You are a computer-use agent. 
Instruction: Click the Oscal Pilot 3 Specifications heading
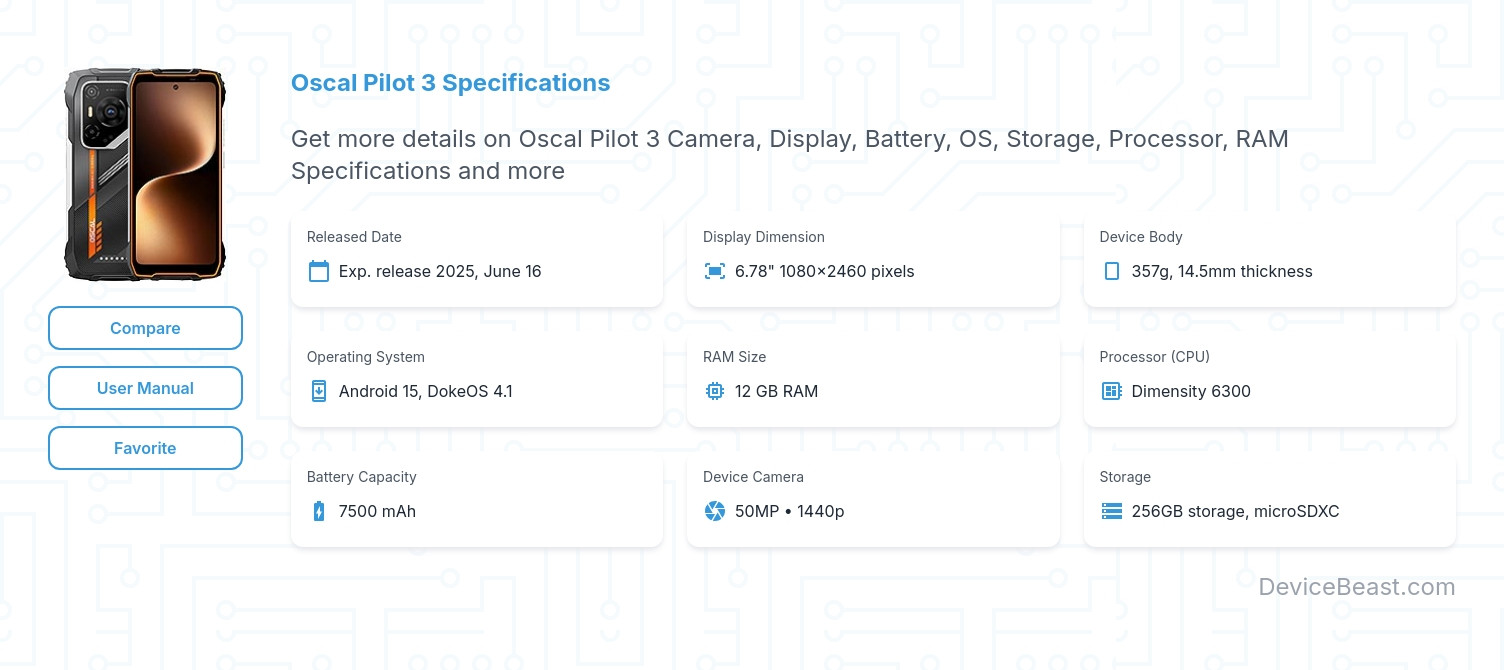(x=450, y=83)
